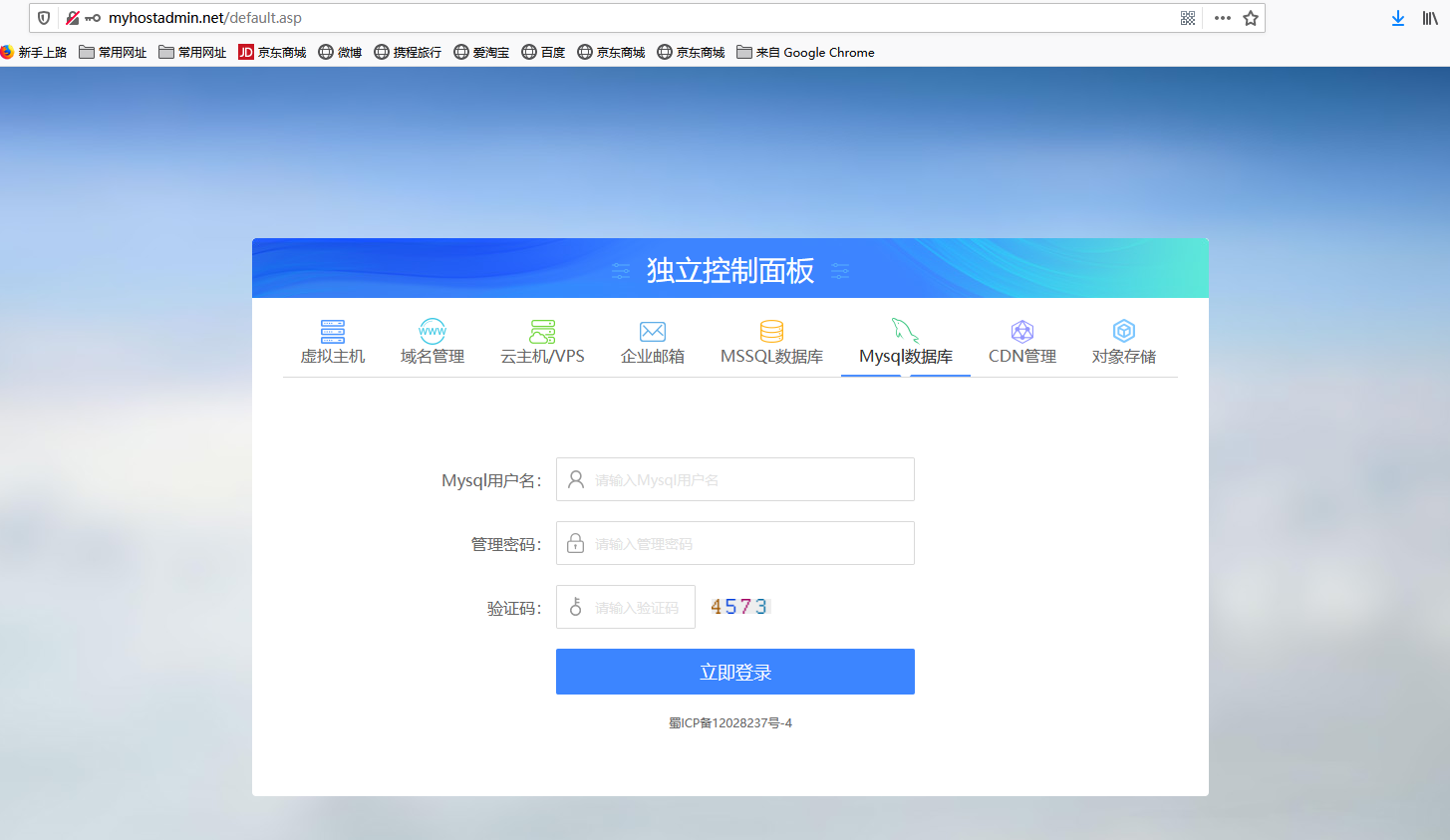Click the 立即登录 login button

734,671
